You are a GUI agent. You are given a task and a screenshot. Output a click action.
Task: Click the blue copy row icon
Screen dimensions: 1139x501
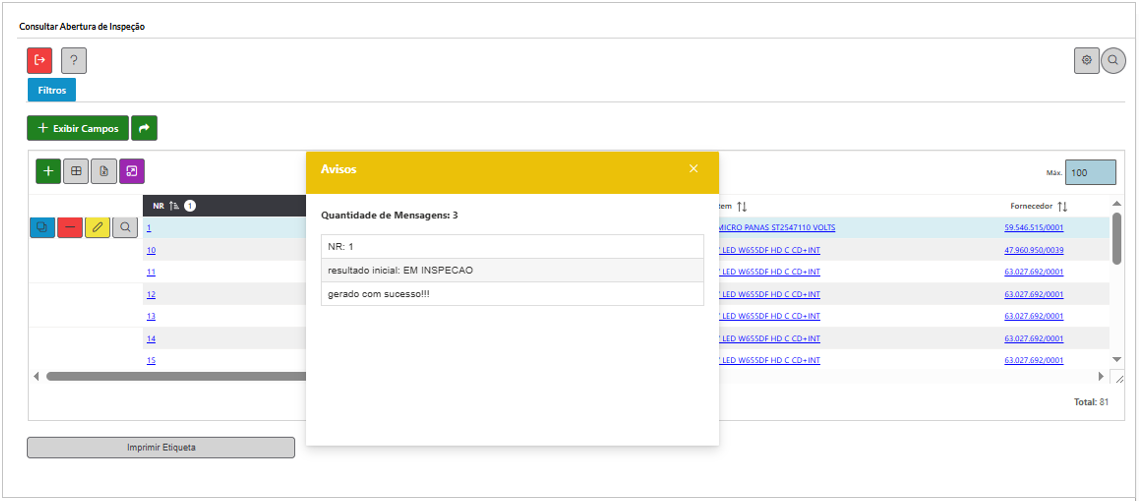click(x=42, y=228)
